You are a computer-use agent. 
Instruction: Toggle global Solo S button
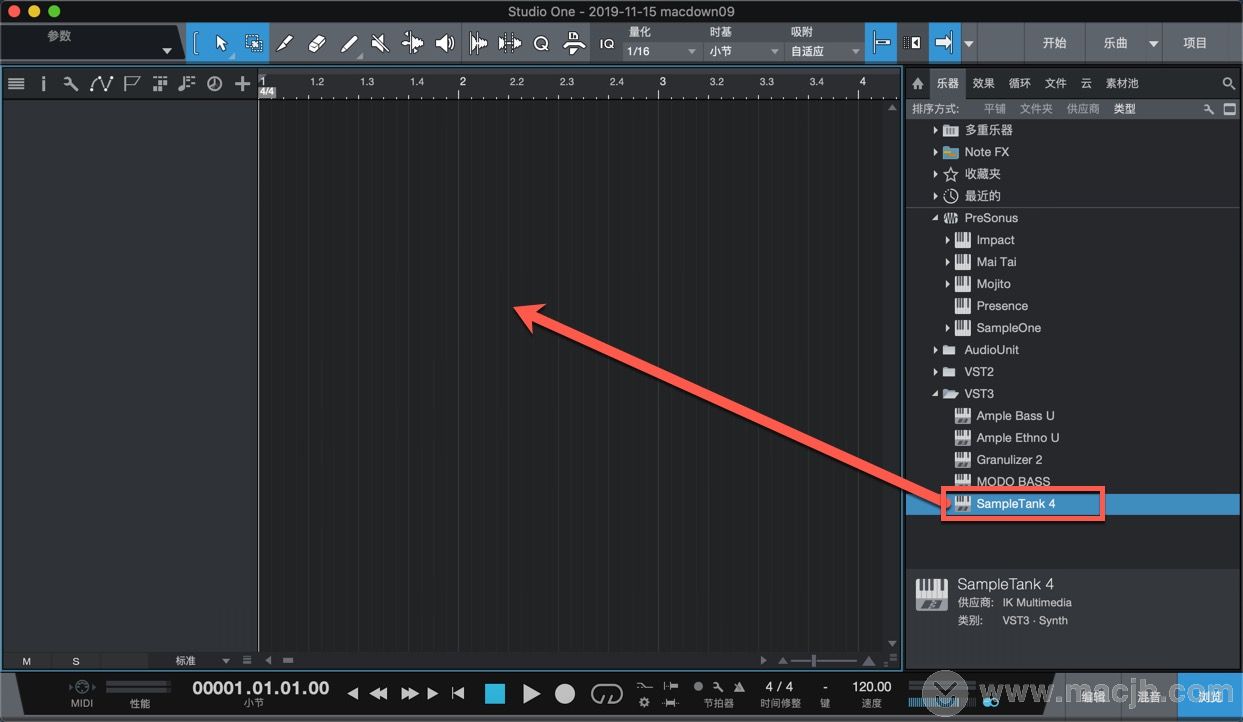click(76, 661)
